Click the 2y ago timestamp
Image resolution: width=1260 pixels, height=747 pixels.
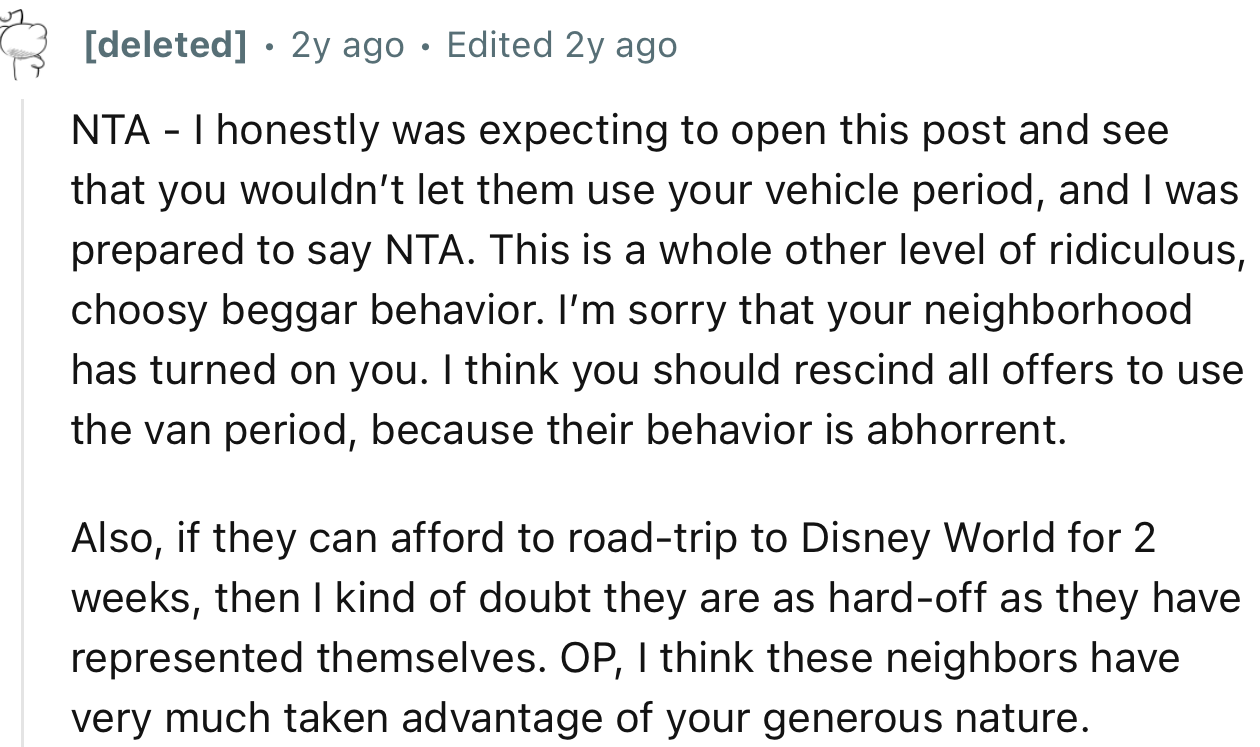[345, 44]
